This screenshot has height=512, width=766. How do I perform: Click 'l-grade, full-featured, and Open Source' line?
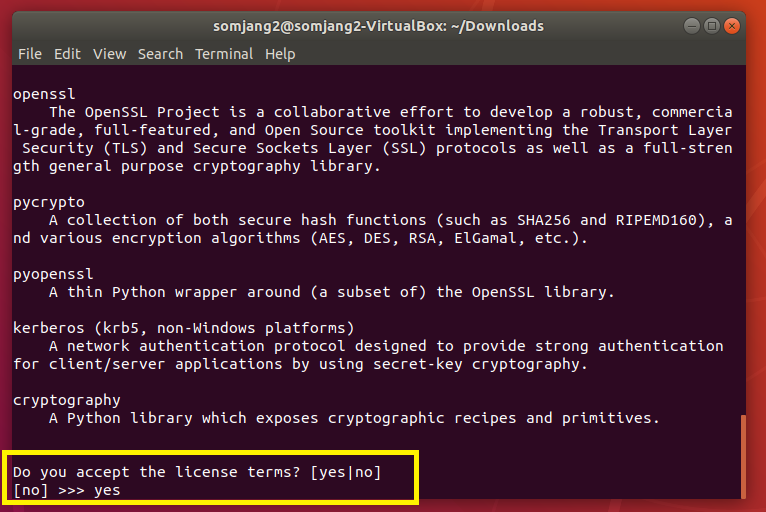(373, 130)
